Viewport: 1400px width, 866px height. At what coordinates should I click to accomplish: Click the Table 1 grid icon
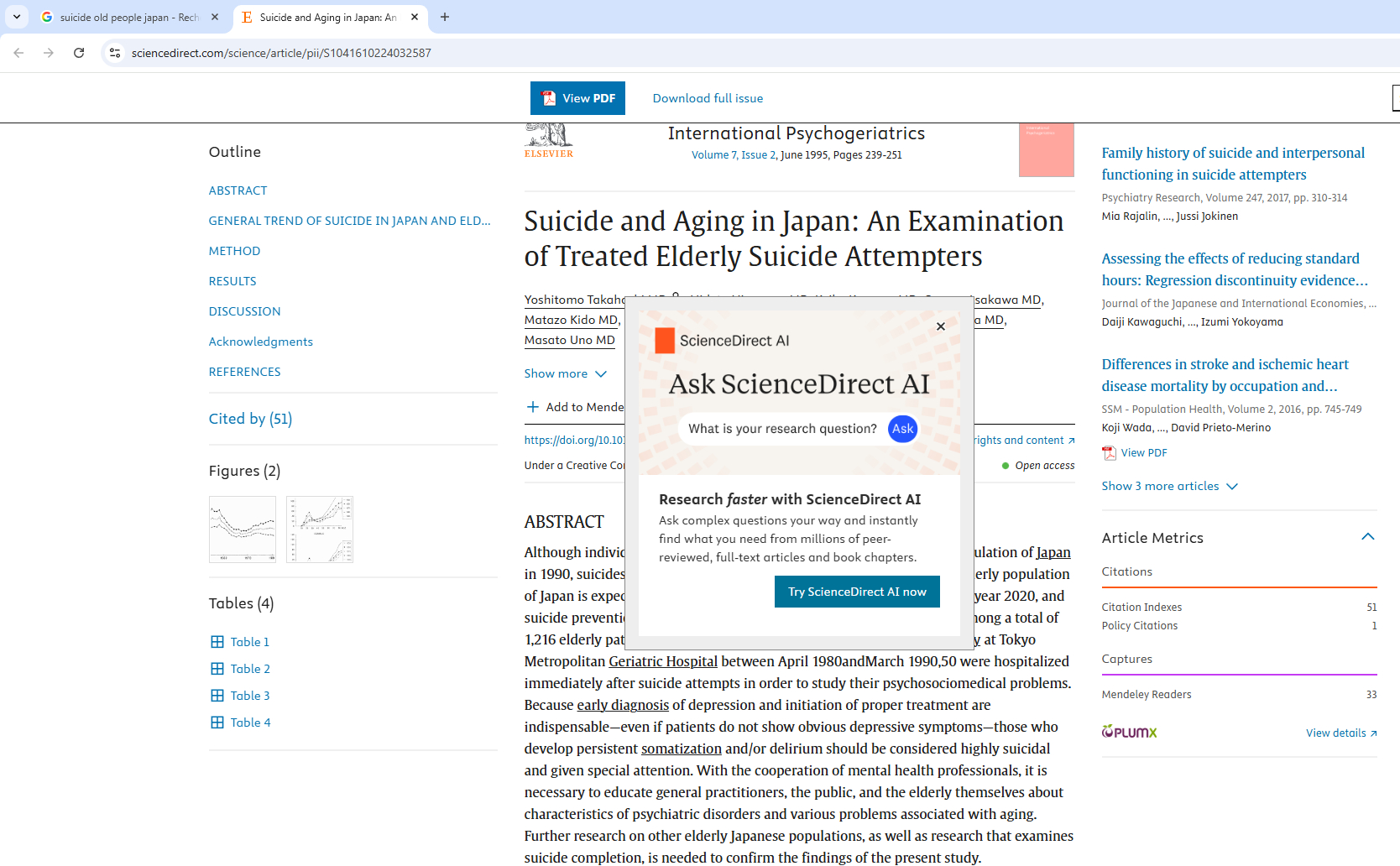[x=217, y=642]
